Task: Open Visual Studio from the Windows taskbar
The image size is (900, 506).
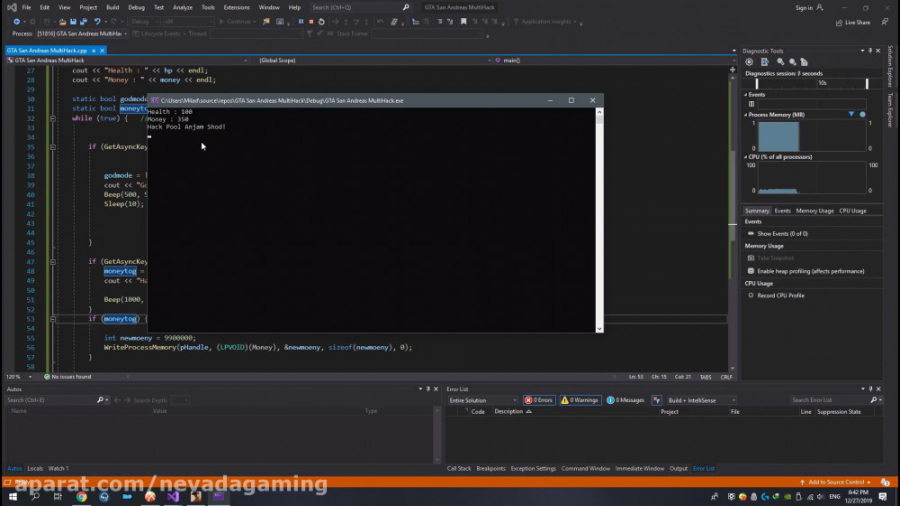Action: coord(173,497)
